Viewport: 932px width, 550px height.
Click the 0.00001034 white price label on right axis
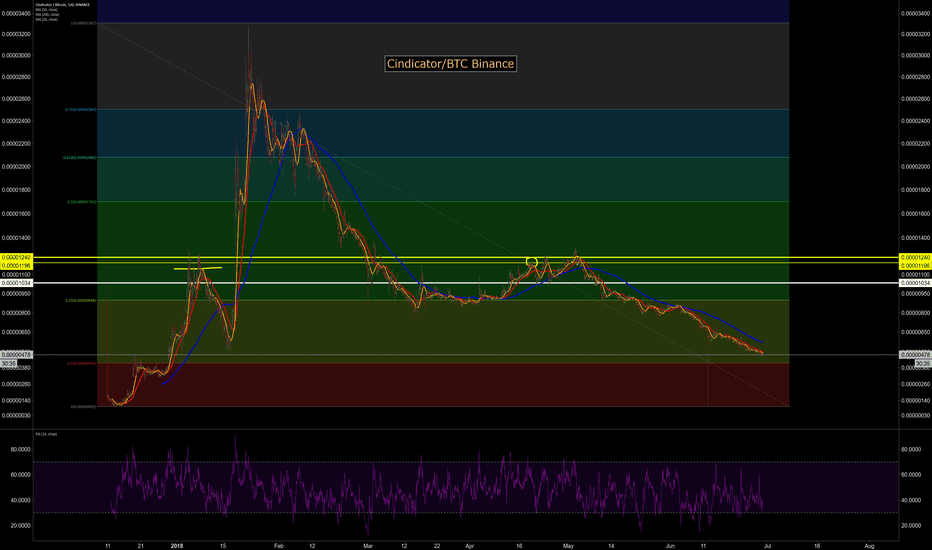[x=915, y=283]
